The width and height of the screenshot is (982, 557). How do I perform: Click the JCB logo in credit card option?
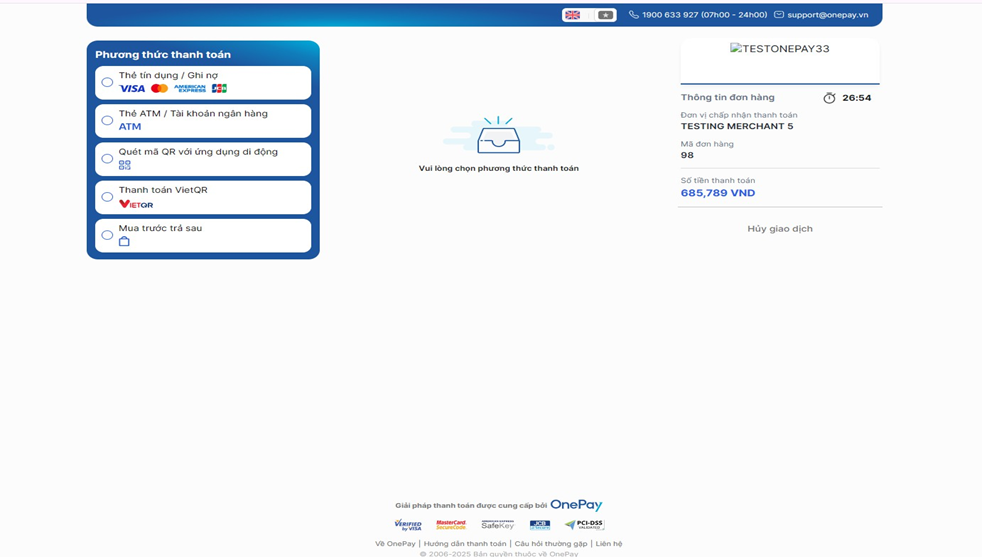point(219,89)
